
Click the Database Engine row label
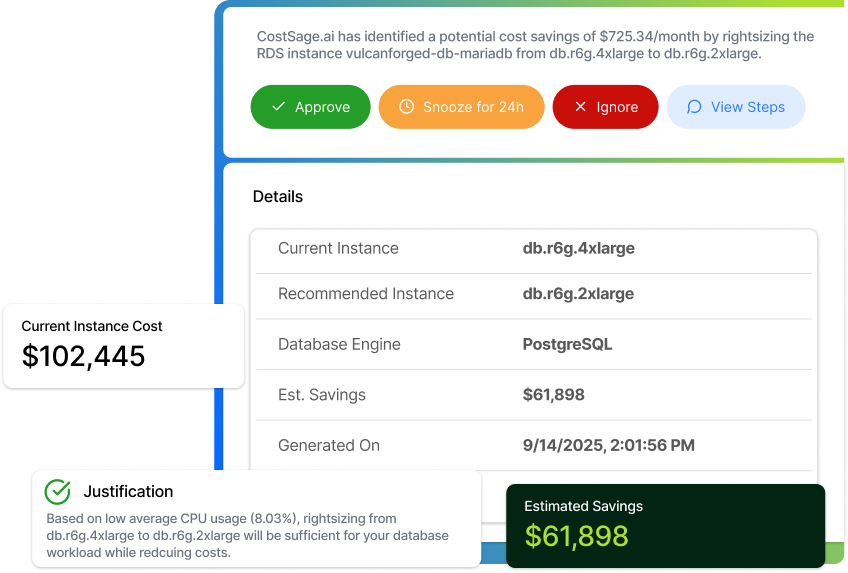[x=339, y=344]
